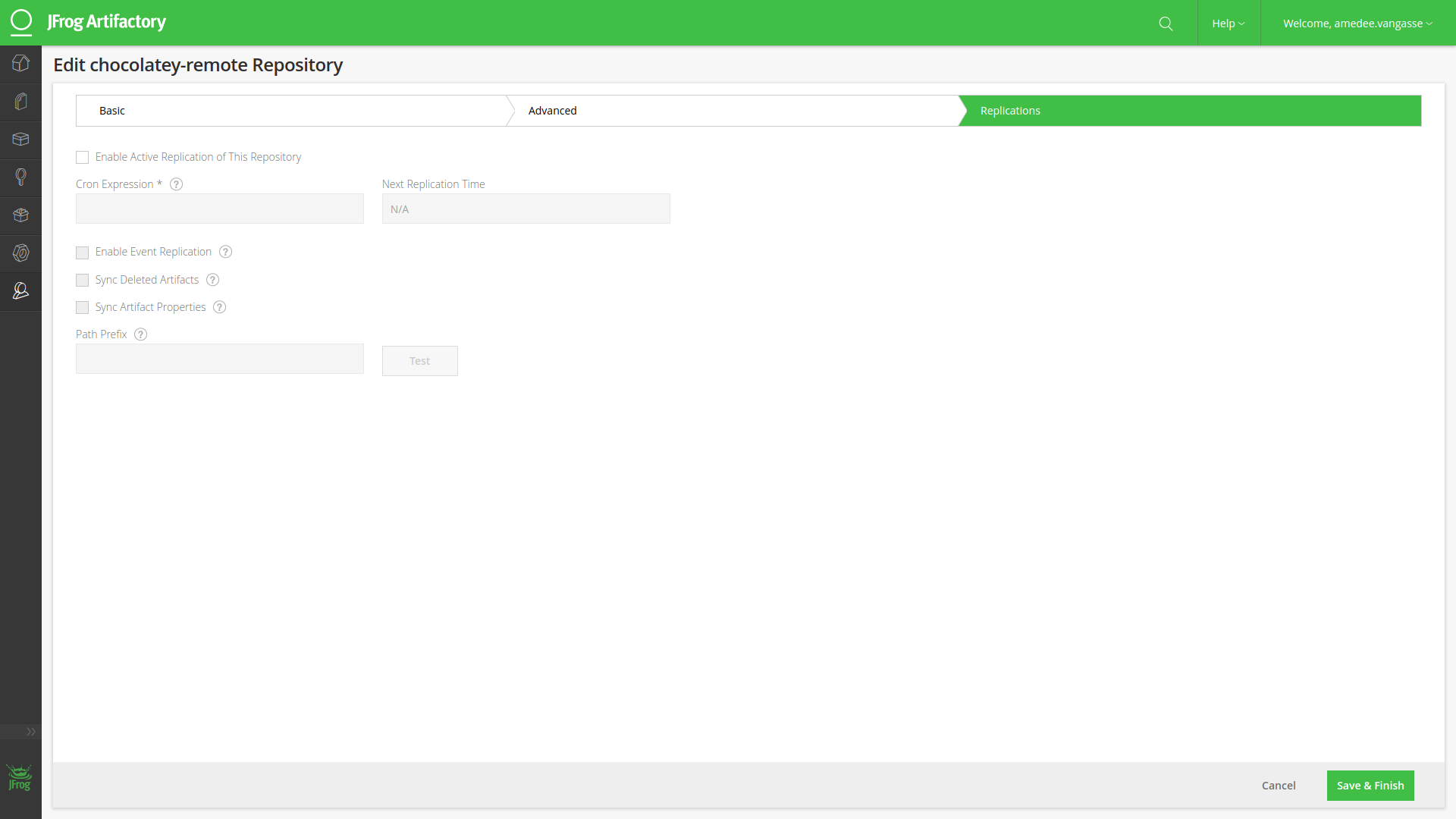This screenshot has height=819, width=1456.
Task: Click the Edit chocolatey-remote Repository heading
Action: point(198,65)
